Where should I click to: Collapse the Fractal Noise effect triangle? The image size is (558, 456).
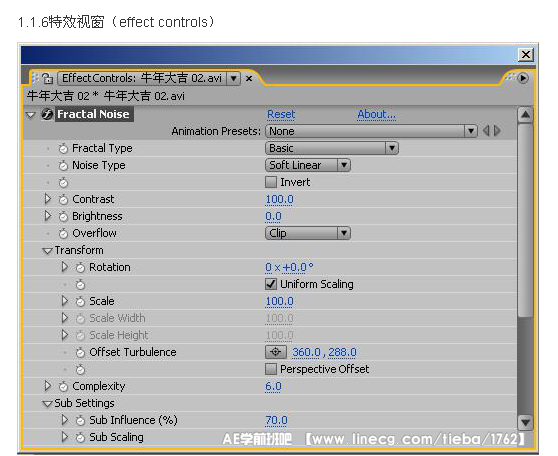pyautogui.click(x=31, y=115)
